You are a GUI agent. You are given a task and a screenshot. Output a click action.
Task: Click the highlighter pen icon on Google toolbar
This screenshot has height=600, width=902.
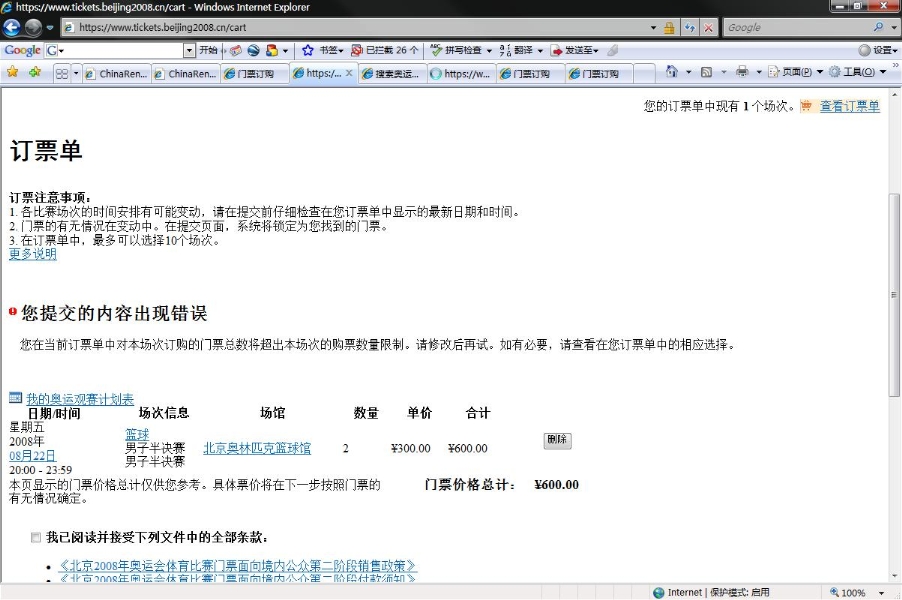[x=613, y=50]
